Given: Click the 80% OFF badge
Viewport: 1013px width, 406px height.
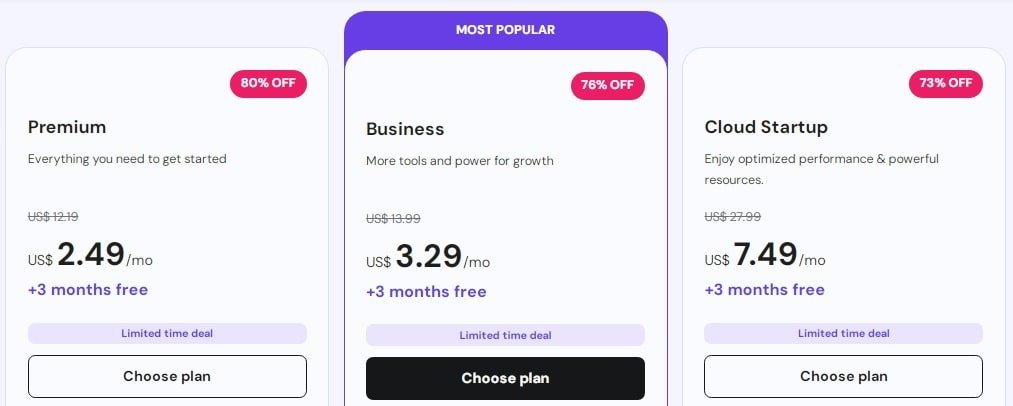Looking at the screenshot, I should [x=268, y=83].
